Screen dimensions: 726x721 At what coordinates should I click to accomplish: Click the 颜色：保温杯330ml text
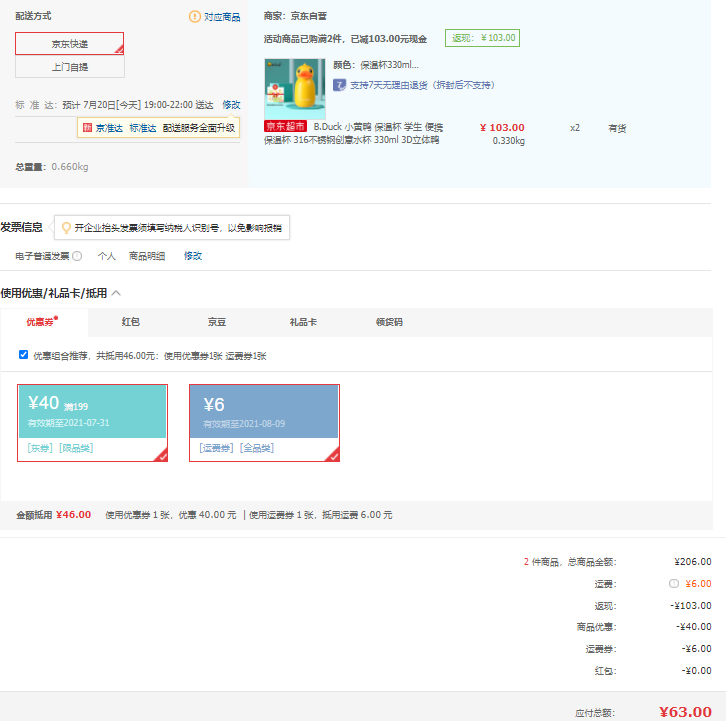[376, 65]
